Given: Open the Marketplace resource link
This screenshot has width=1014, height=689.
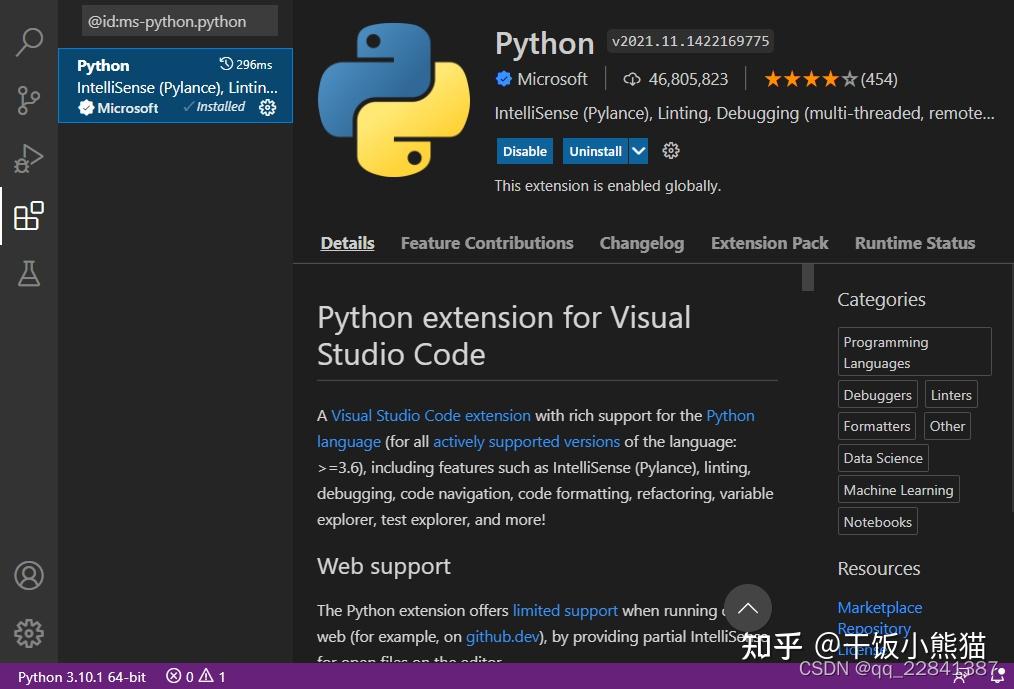Looking at the screenshot, I should [x=879, y=607].
